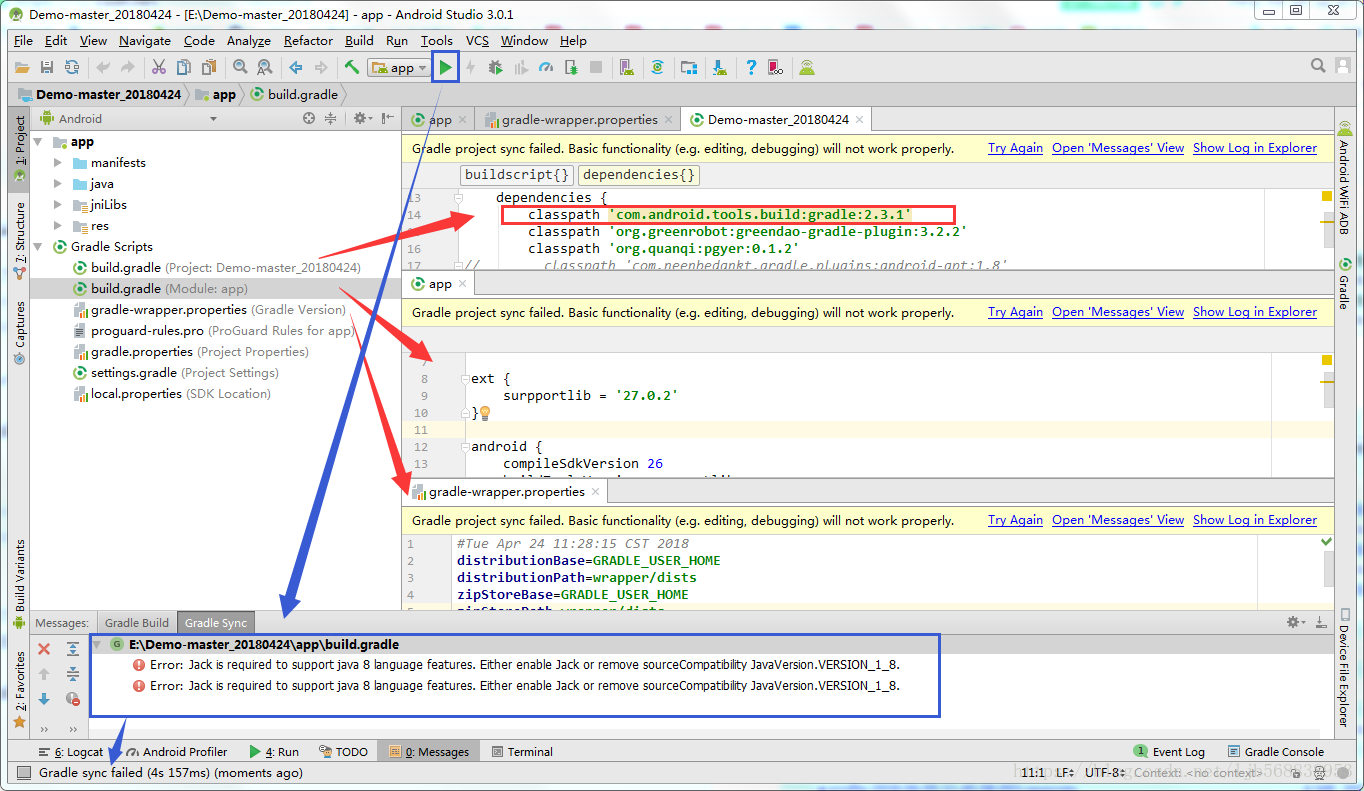Expand the manifests folder

tap(57, 163)
